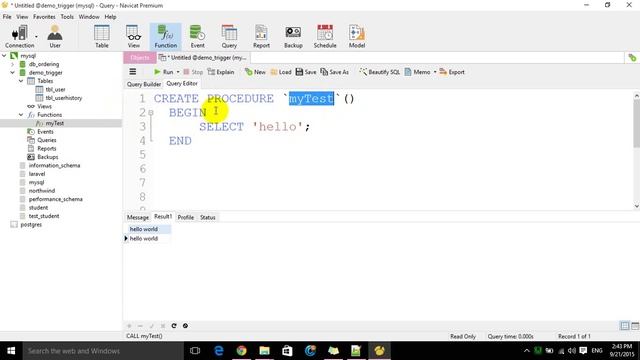Collapse the demo_trigger database

(x=12, y=72)
